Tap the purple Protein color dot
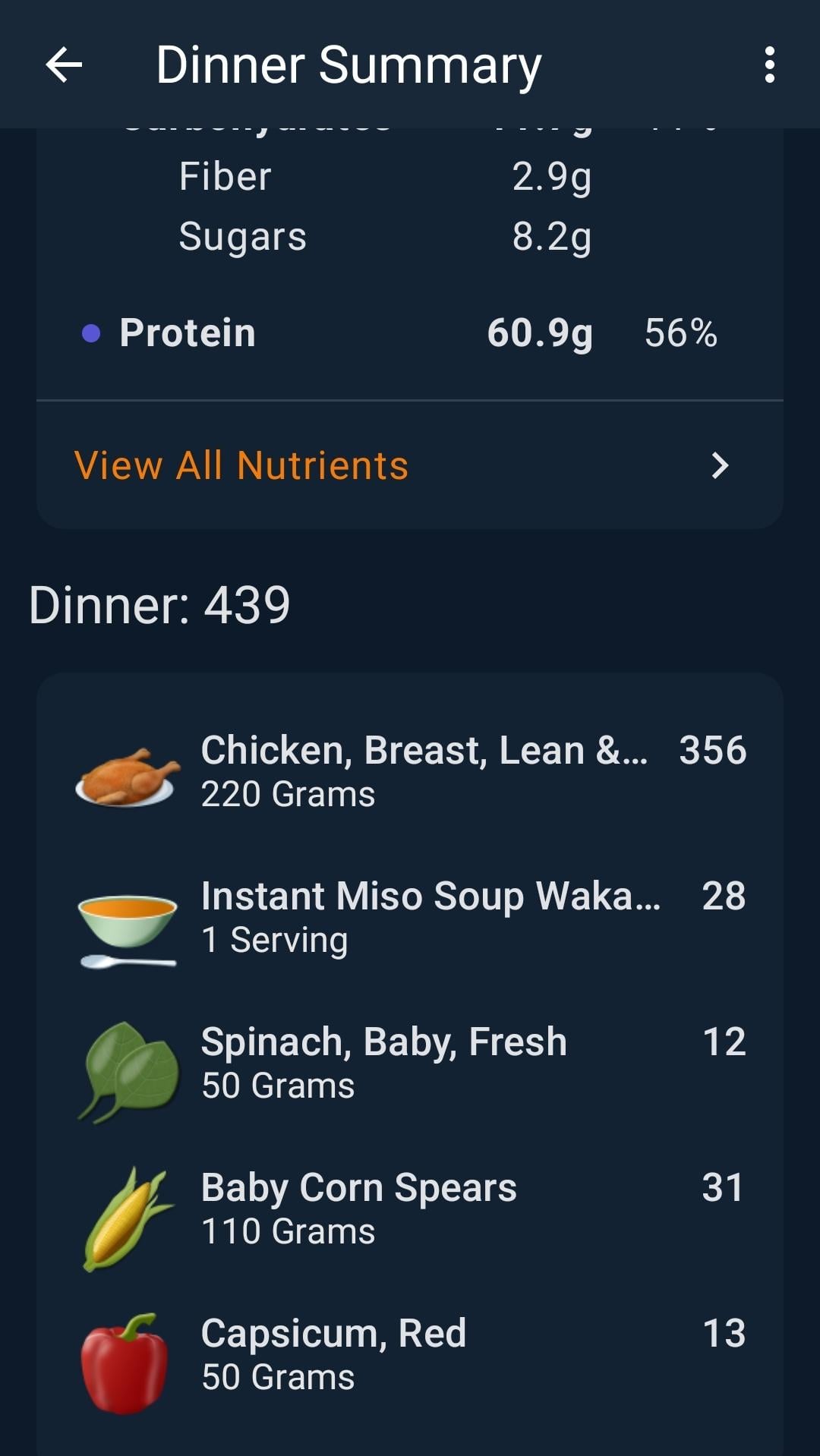Image resolution: width=820 pixels, height=1456 pixels. point(91,333)
